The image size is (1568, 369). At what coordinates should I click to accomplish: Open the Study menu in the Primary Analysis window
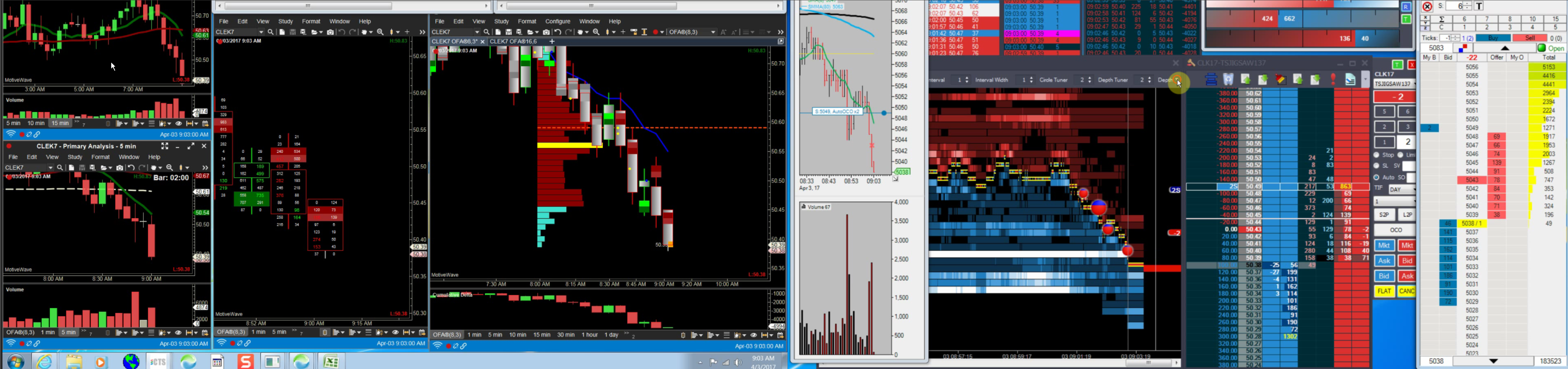pyautogui.click(x=75, y=157)
